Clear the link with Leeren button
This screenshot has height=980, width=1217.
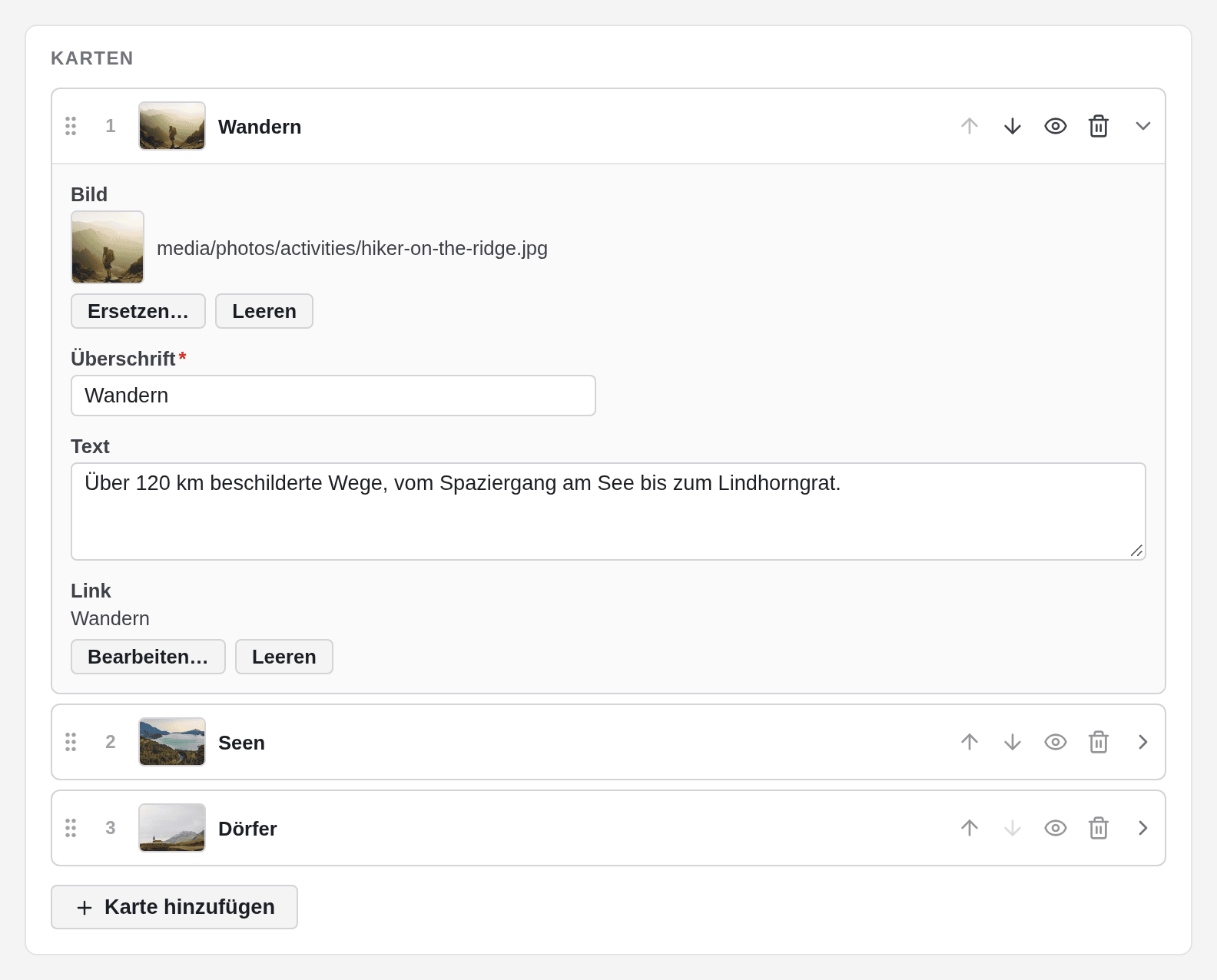click(284, 657)
